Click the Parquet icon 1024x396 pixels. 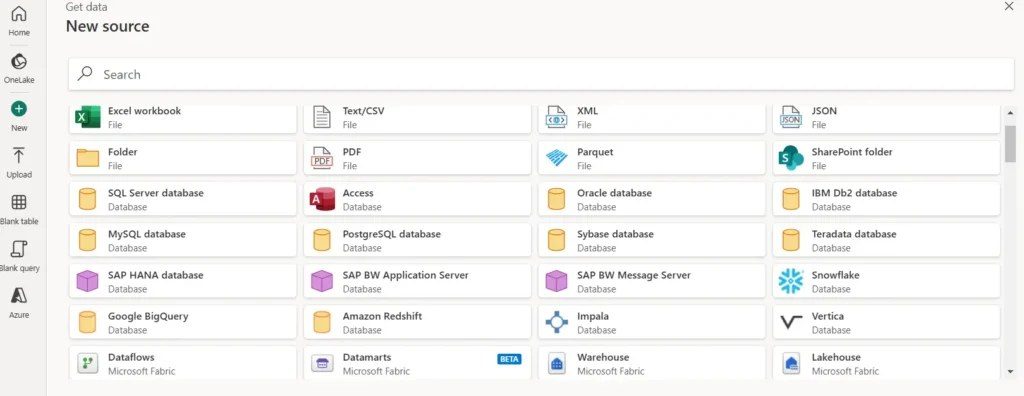coord(556,158)
